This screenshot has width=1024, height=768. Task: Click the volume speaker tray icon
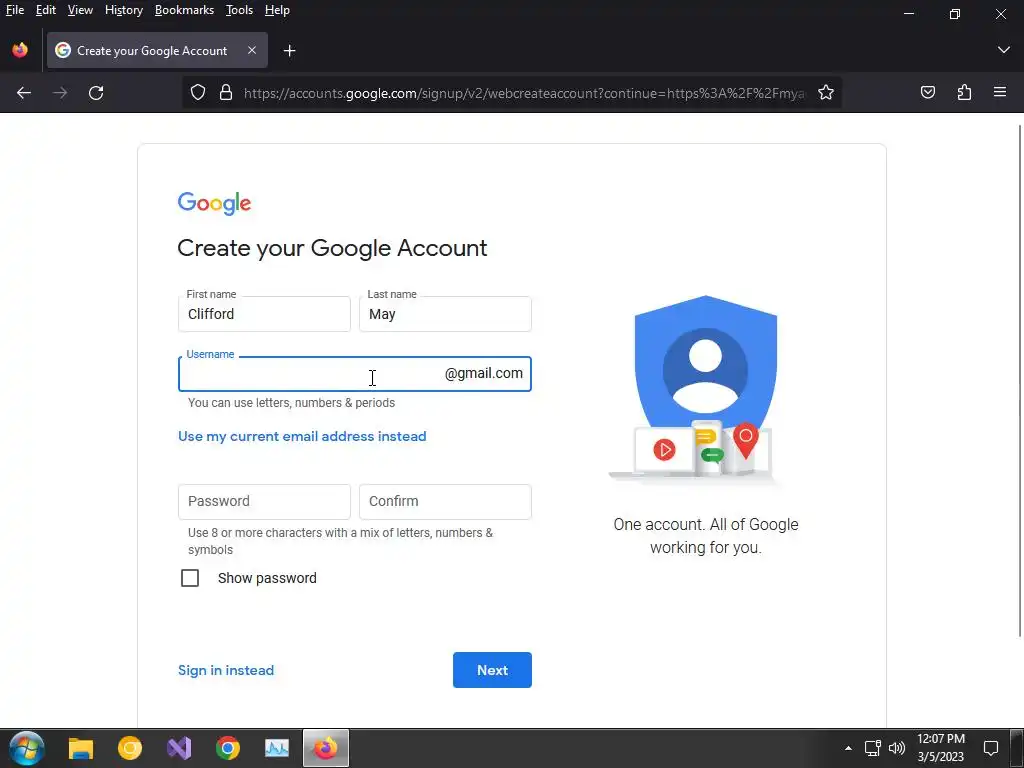(897, 748)
